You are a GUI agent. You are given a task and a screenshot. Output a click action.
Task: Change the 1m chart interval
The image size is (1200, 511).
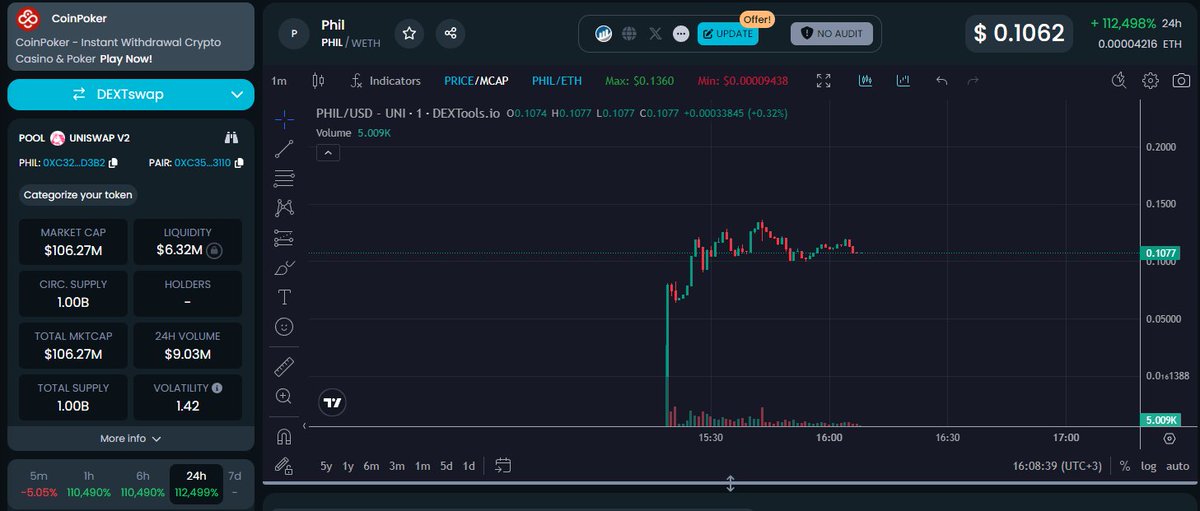[x=279, y=81]
